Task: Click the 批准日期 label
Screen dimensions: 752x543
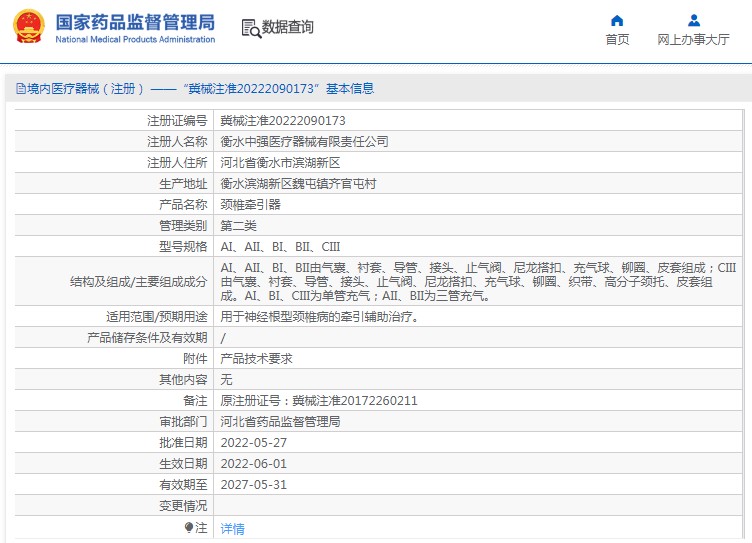Action: coord(183,443)
